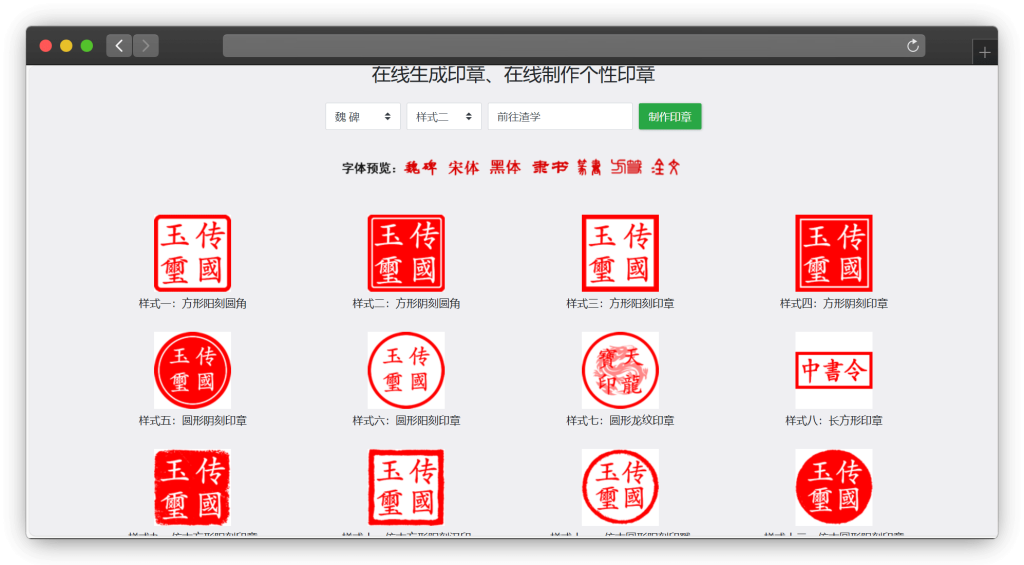Image resolution: width=1024 pixels, height=565 pixels.
Task: Click the rough-edged solid round antique seal
Action: tap(833, 487)
